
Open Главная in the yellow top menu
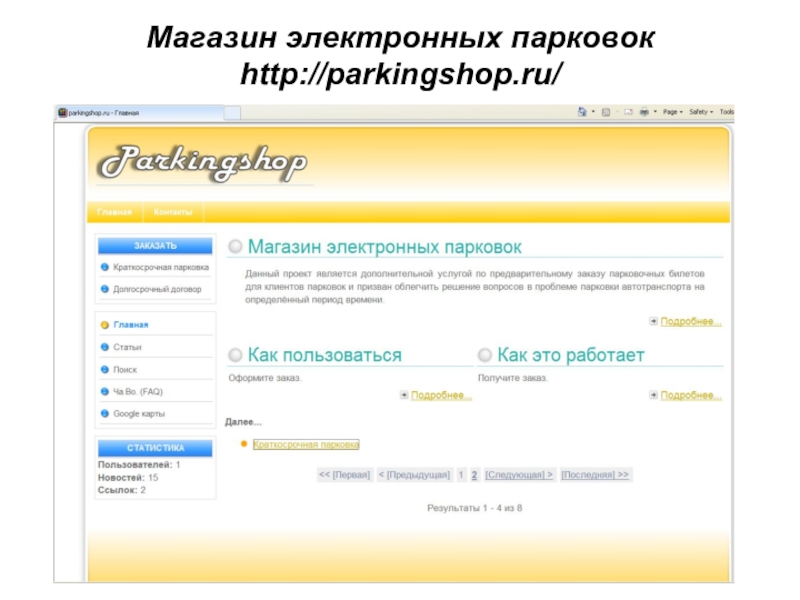pos(114,212)
